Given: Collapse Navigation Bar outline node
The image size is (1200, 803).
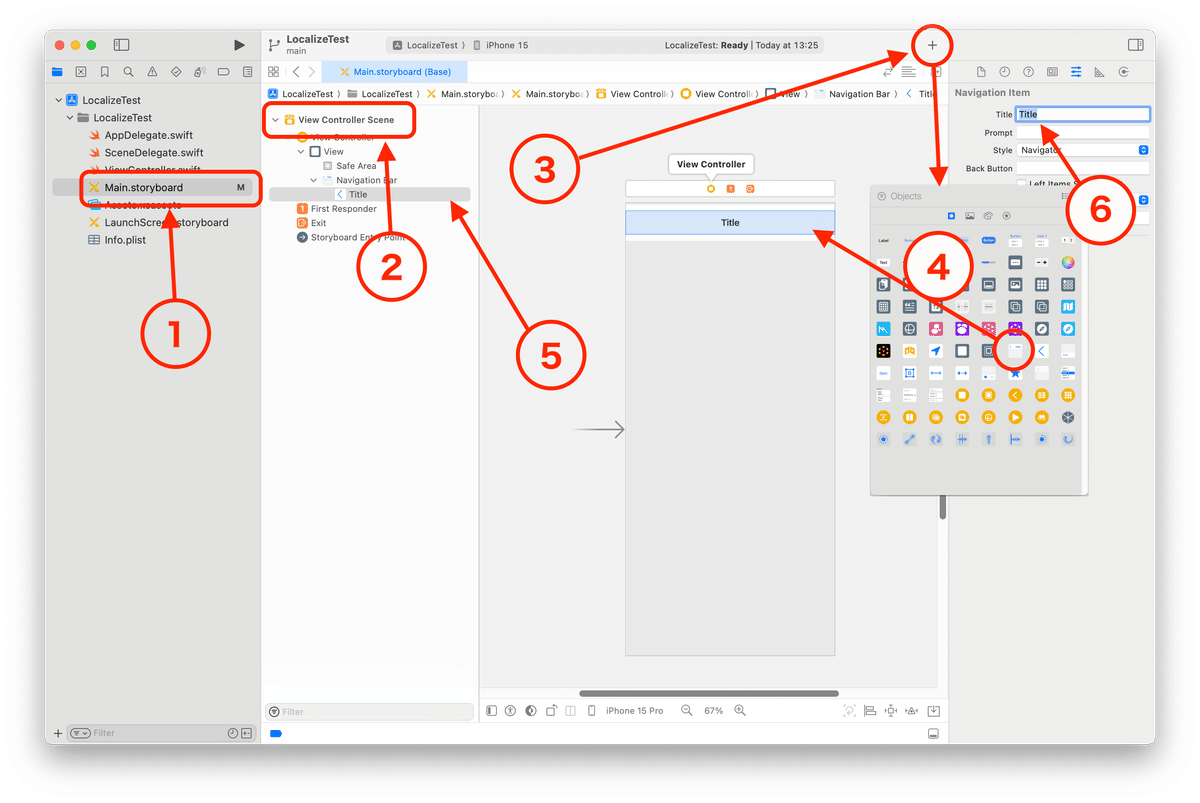Looking at the screenshot, I should pos(314,180).
